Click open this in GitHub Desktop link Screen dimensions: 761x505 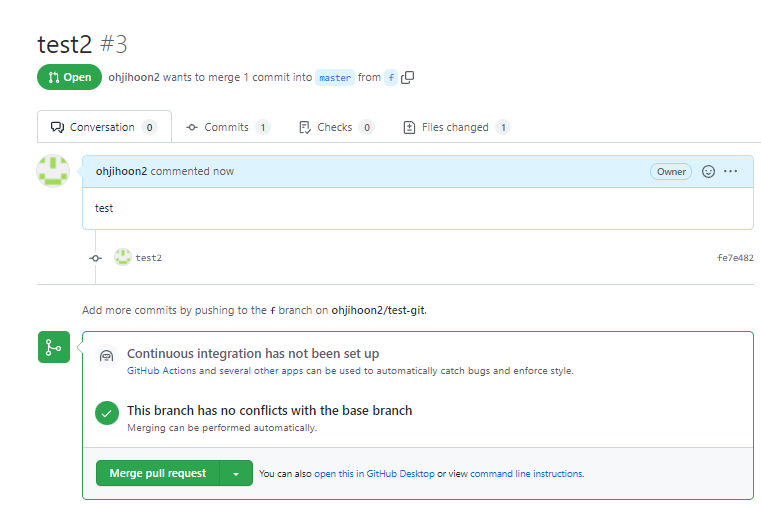[x=374, y=473]
